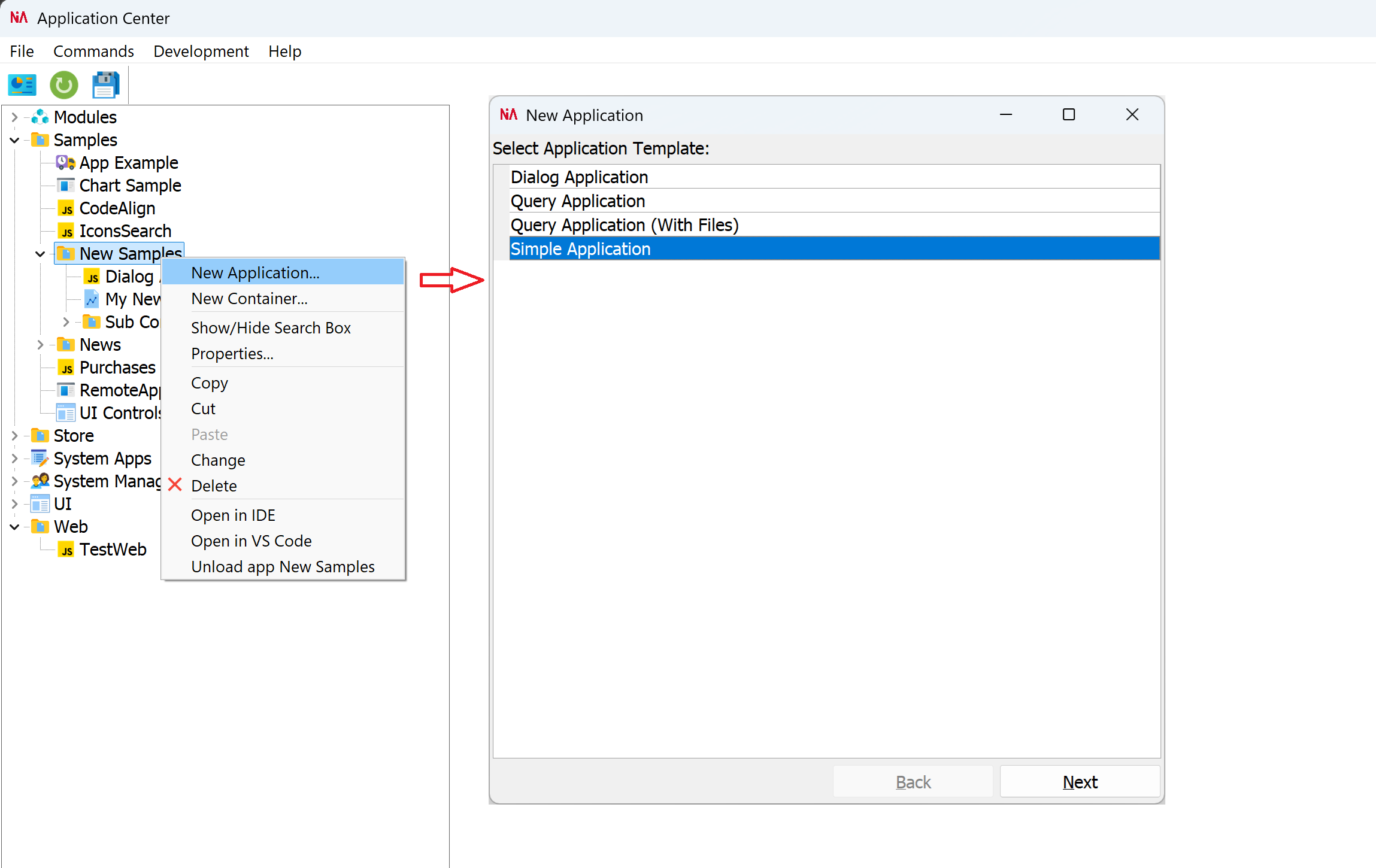The height and width of the screenshot is (868, 1376).
Task: Click the Save floppy disk toolbar icon
Action: (x=105, y=85)
